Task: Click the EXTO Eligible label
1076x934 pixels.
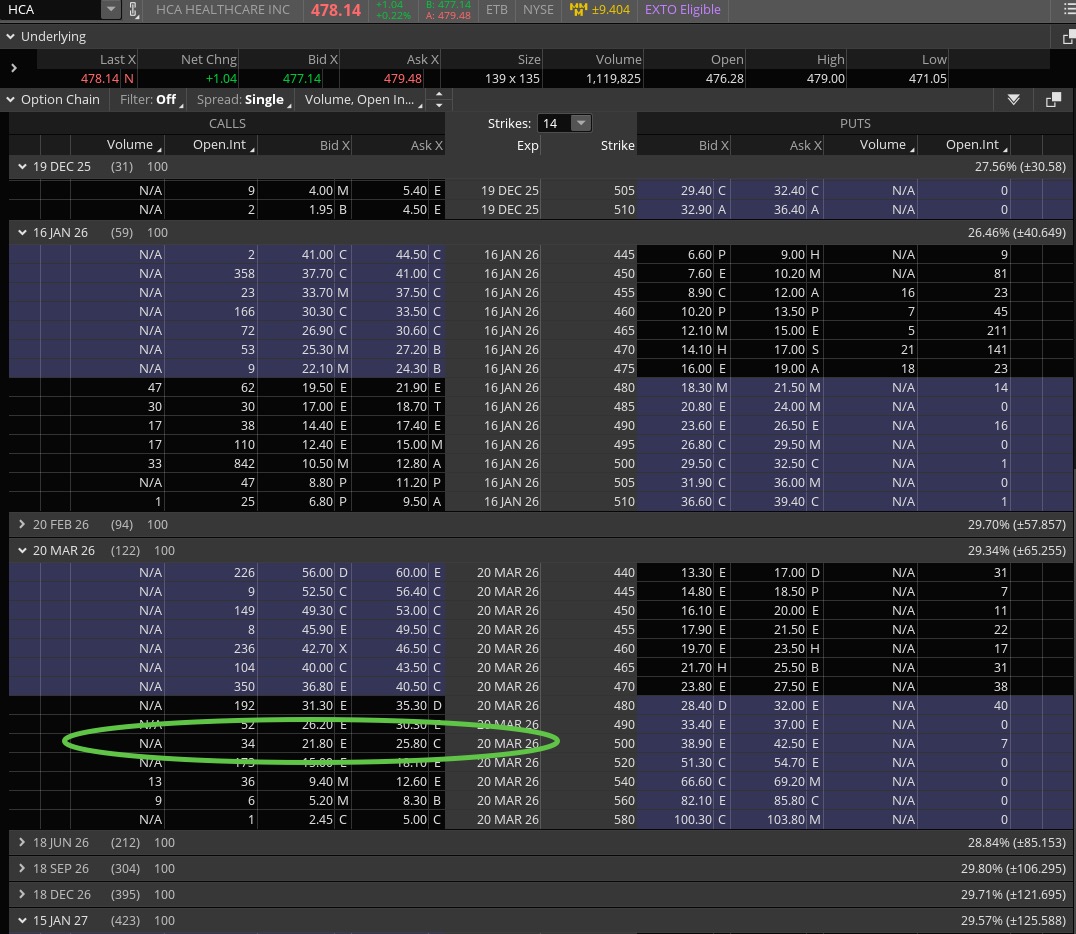Action: coord(683,10)
